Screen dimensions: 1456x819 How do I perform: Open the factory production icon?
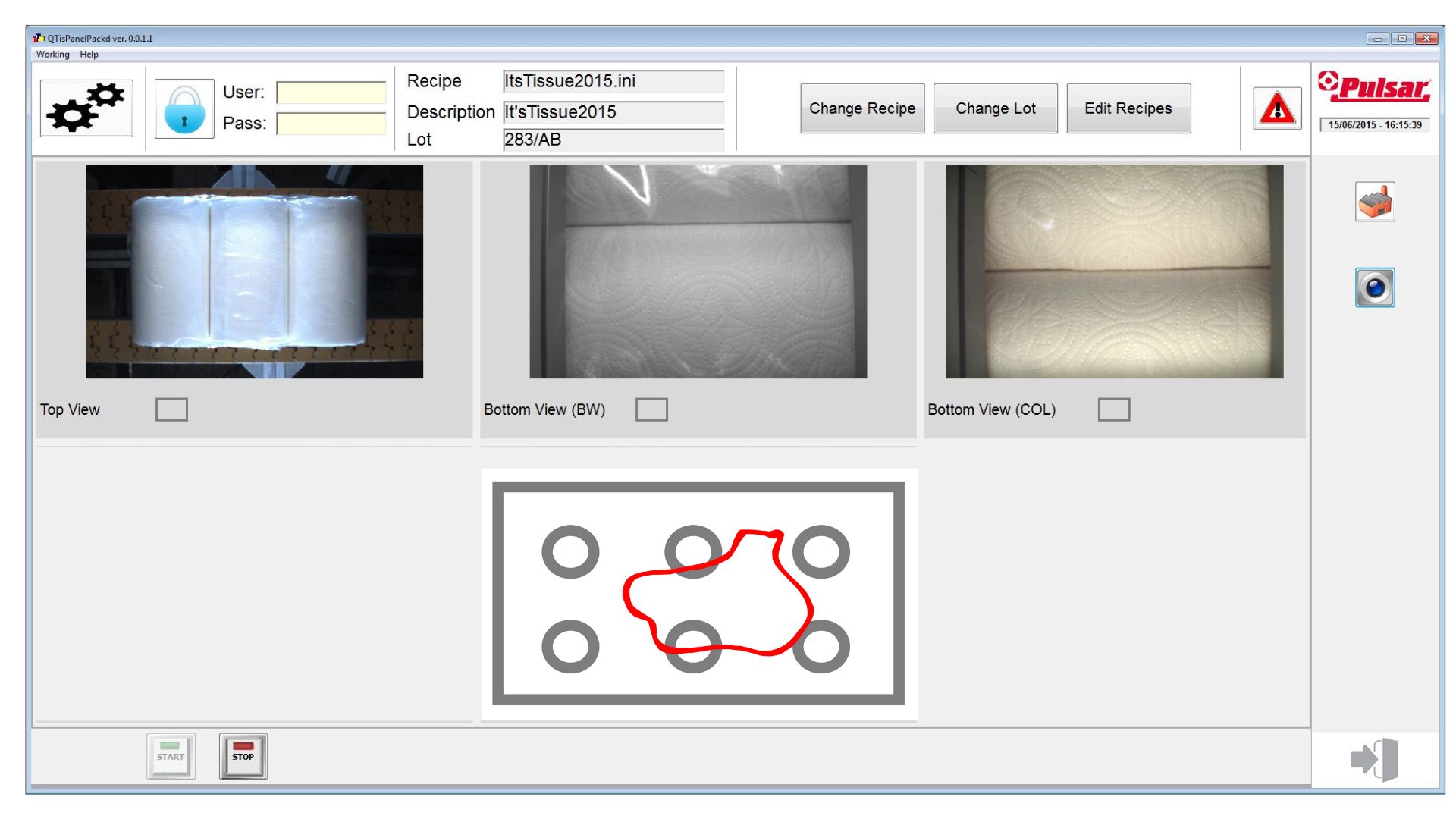tap(1375, 202)
